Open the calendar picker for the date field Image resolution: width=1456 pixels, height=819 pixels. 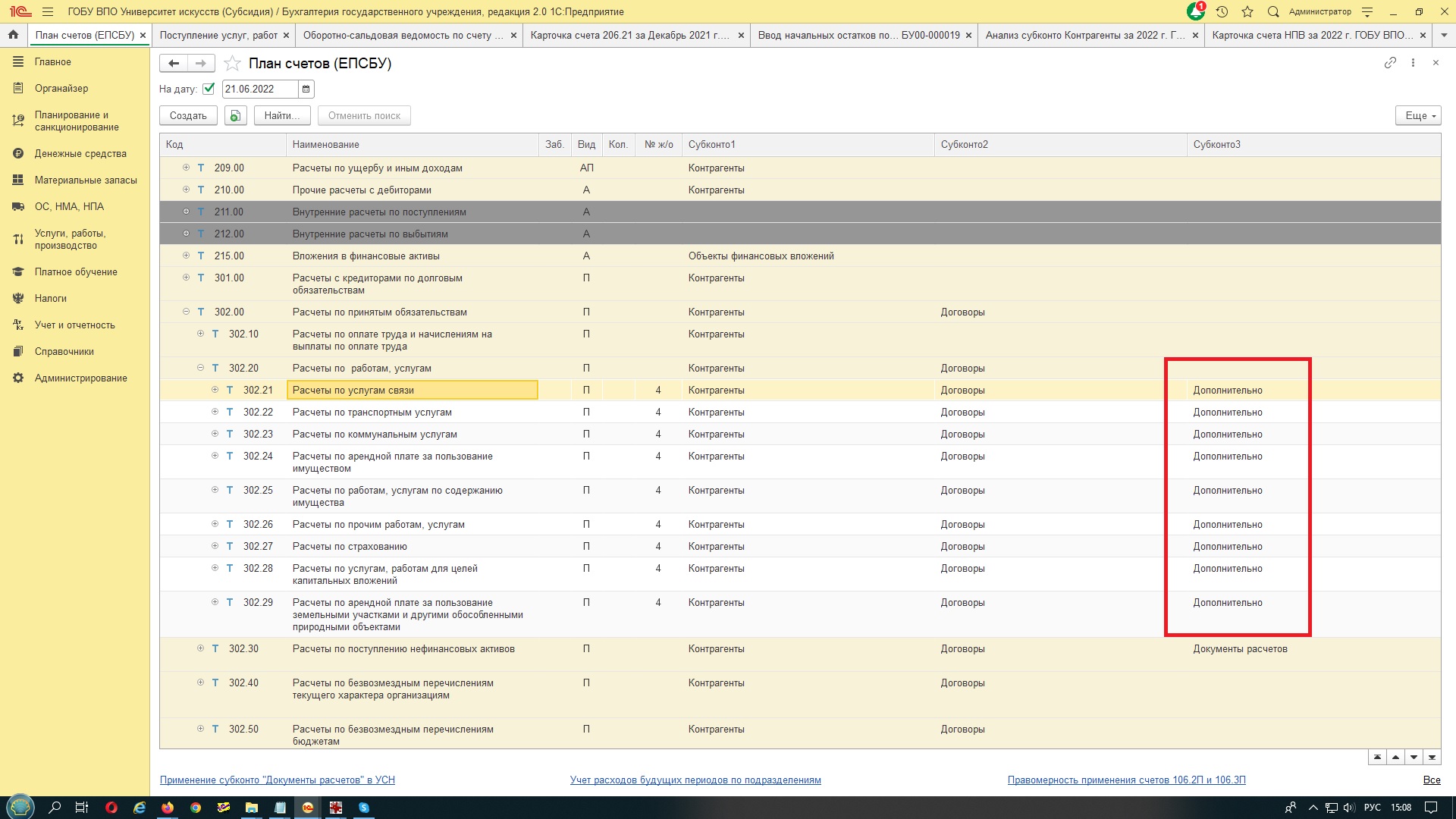coord(306,89)
